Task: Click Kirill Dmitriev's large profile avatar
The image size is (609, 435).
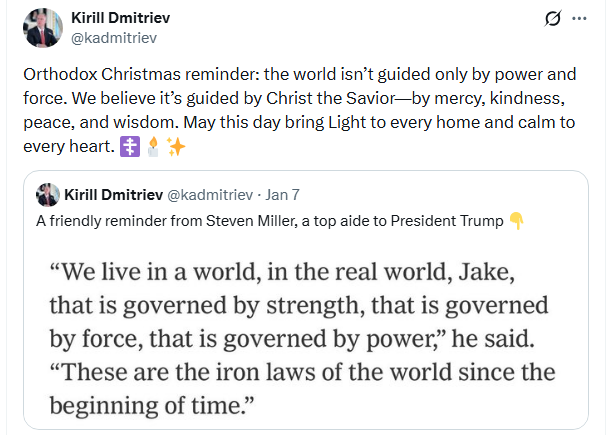Action: coord(40,28)
